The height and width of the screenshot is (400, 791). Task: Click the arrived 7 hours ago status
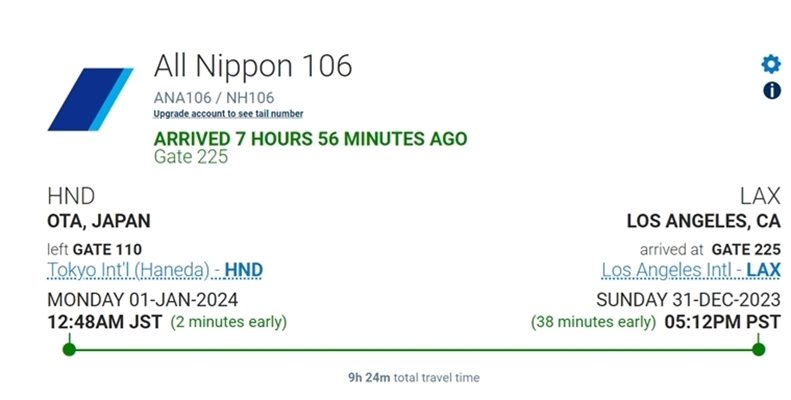310,139
